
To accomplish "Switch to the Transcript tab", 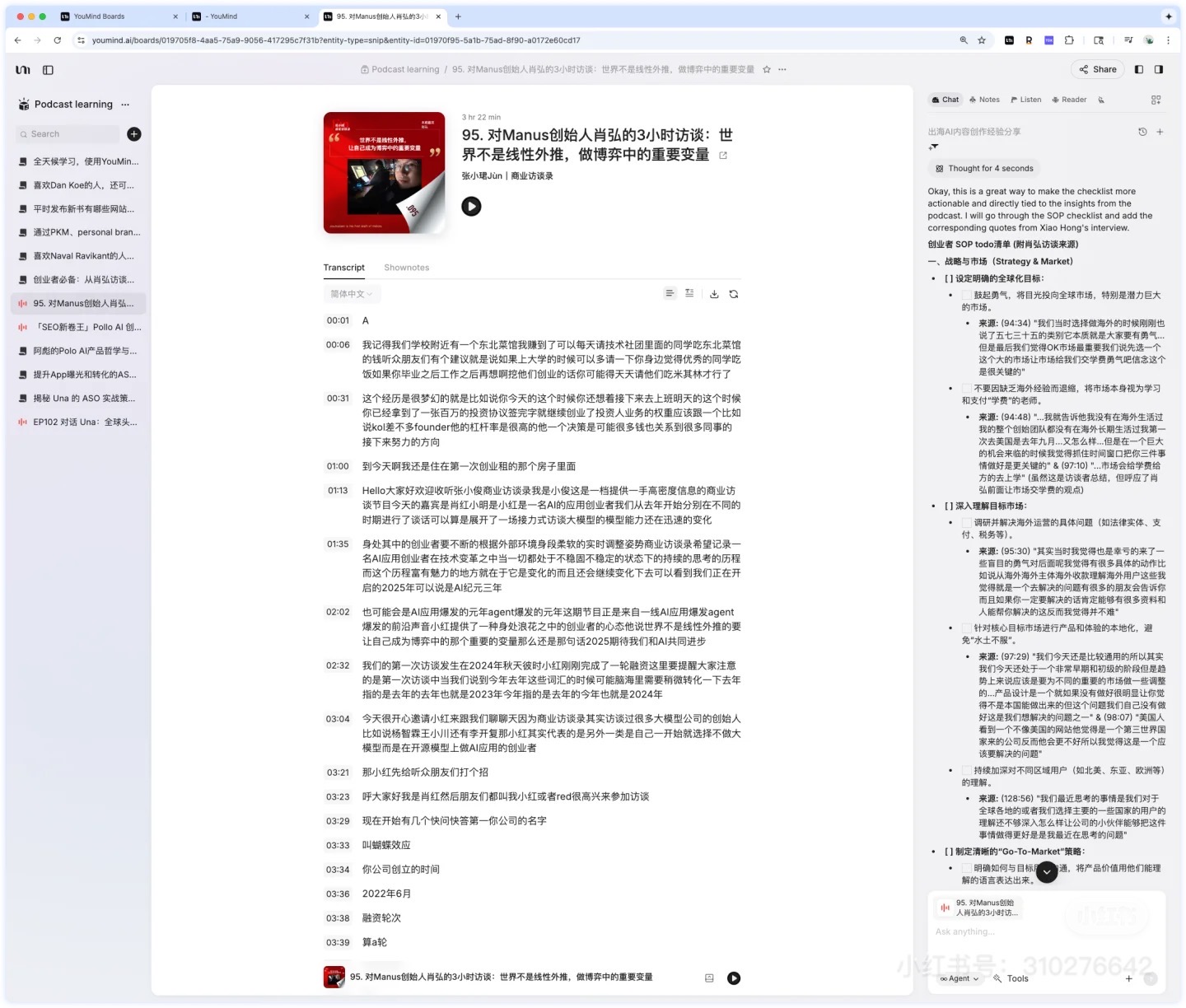I will tap(343, 268).
